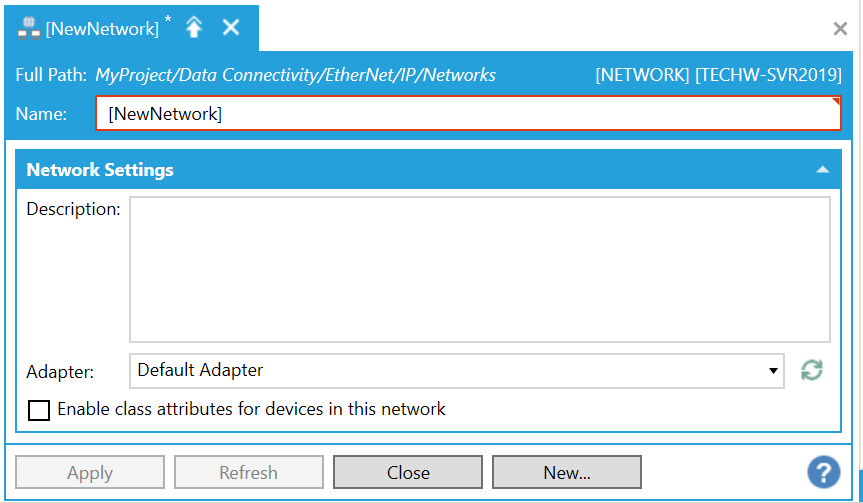This screenshot has width=863, height=503.
Task: Click into the Name input field
Action: tap(468, 113)
